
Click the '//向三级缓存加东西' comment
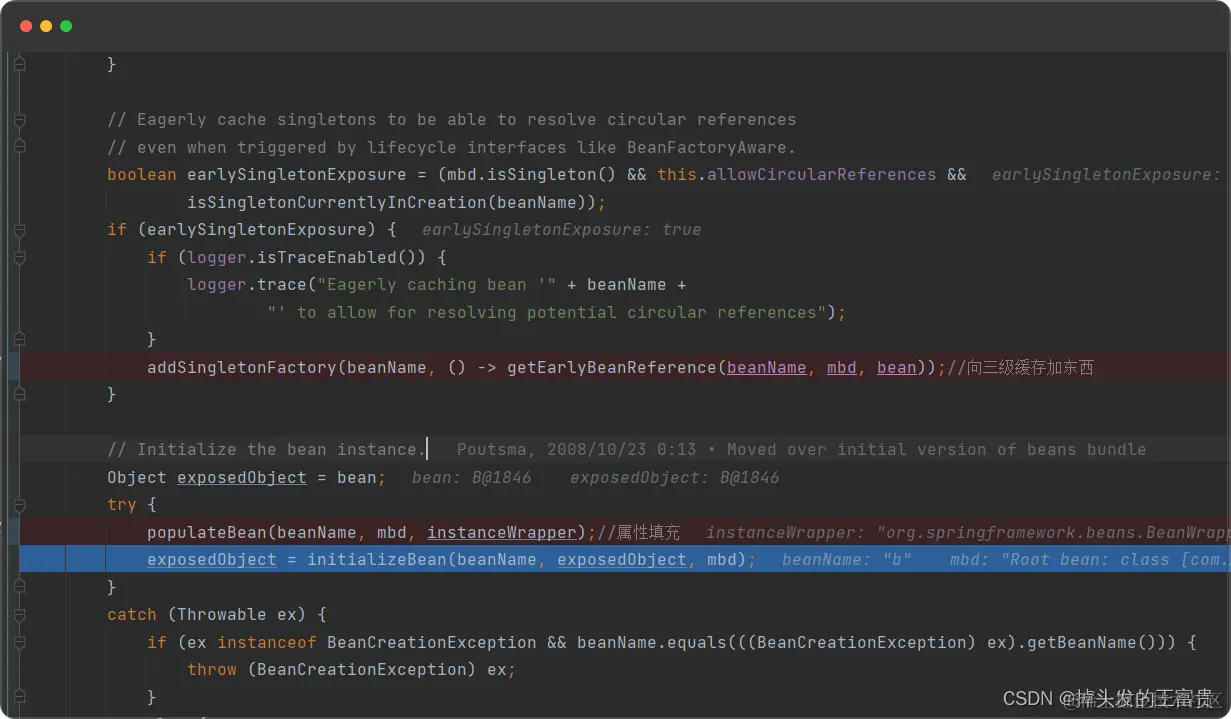(1020, 367)
